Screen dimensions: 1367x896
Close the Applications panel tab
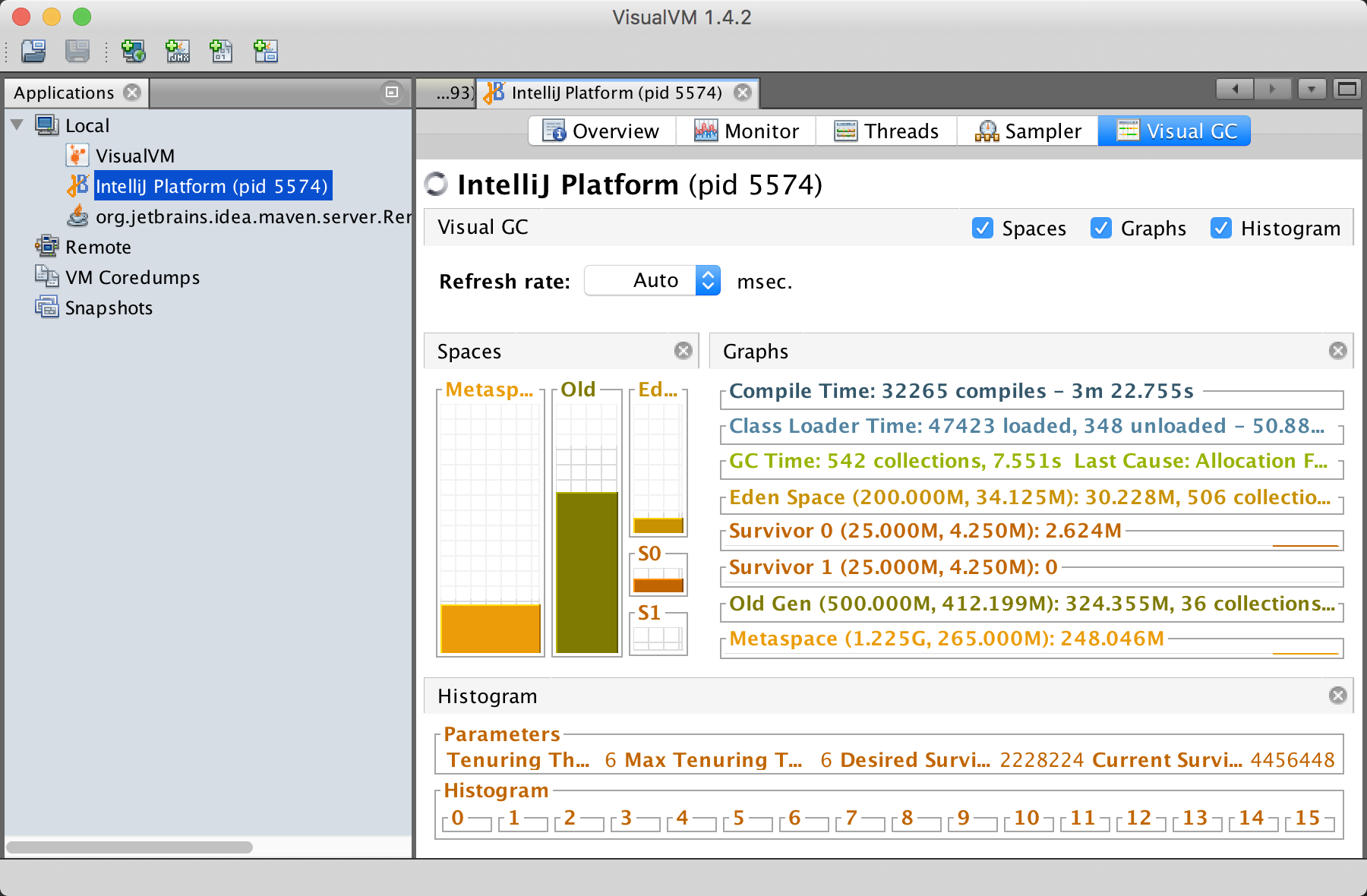point(132,93)
